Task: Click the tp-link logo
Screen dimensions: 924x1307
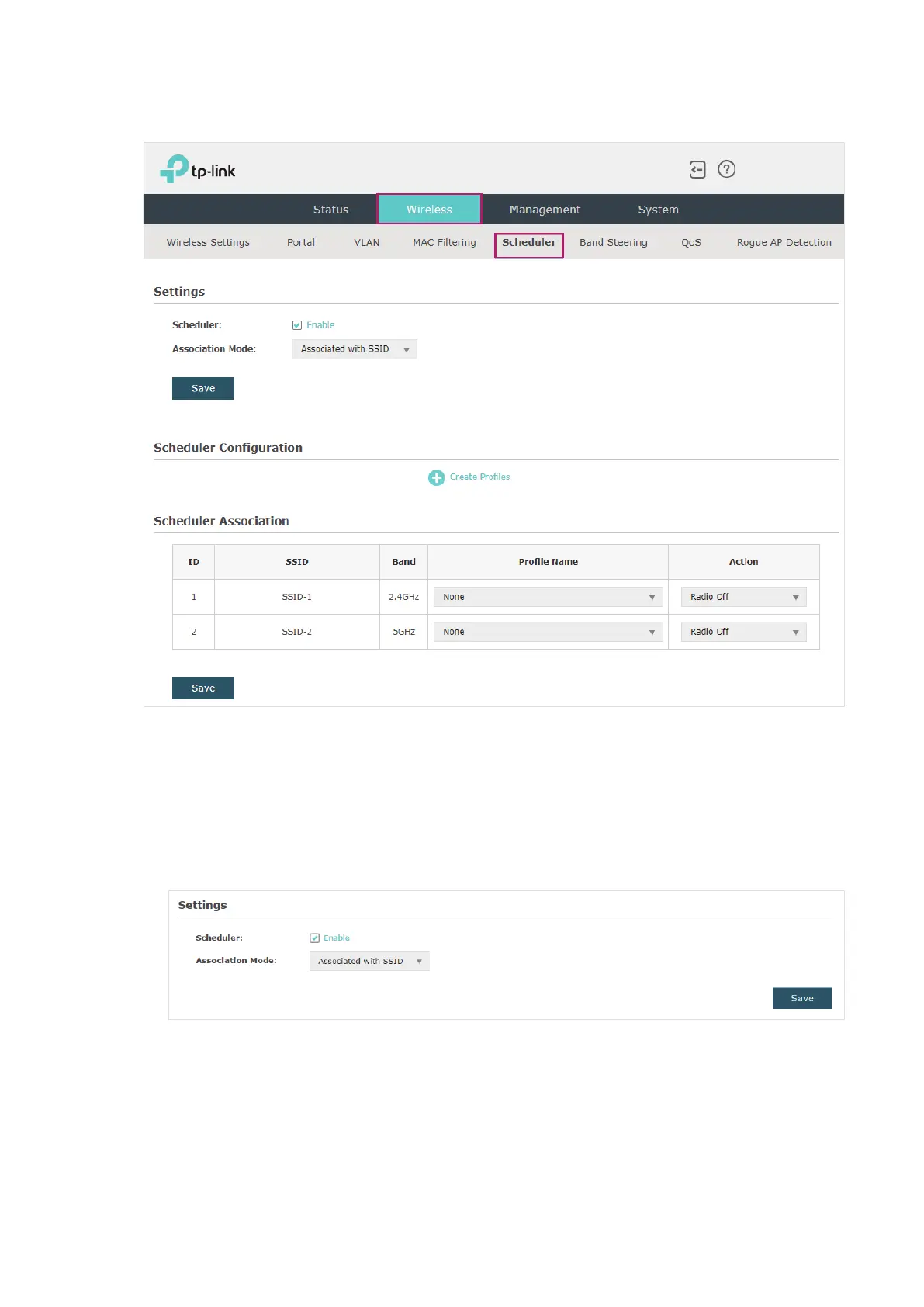Action: (x=197, y=169)
